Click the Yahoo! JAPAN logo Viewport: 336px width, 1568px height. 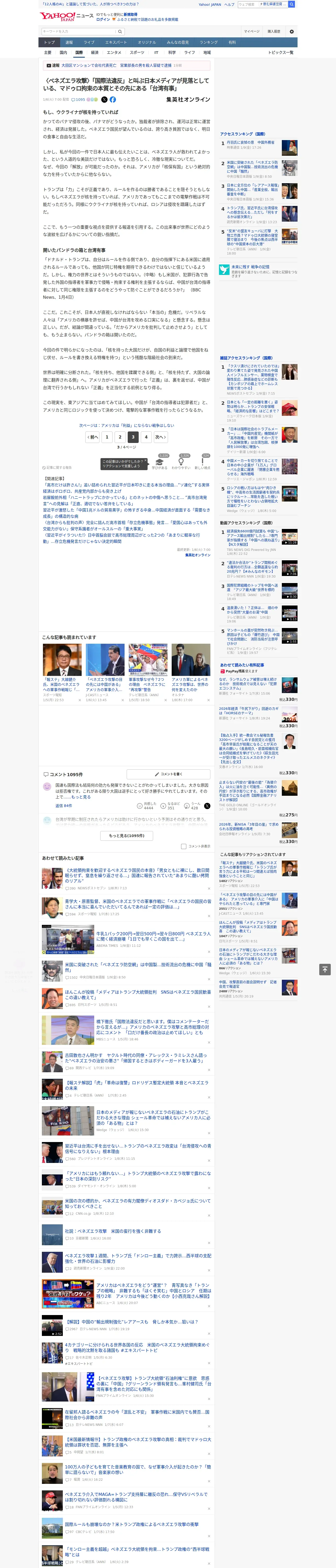click(x=58, y=16)
